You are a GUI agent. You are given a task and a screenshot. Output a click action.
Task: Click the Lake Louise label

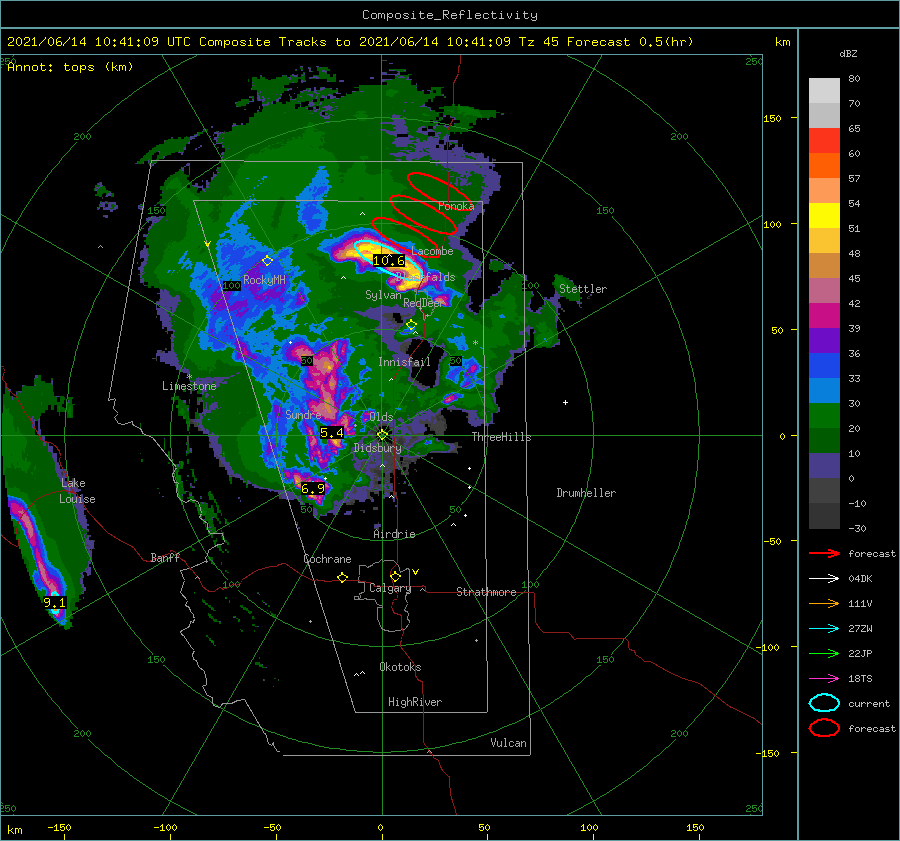(x=77, y=491)
